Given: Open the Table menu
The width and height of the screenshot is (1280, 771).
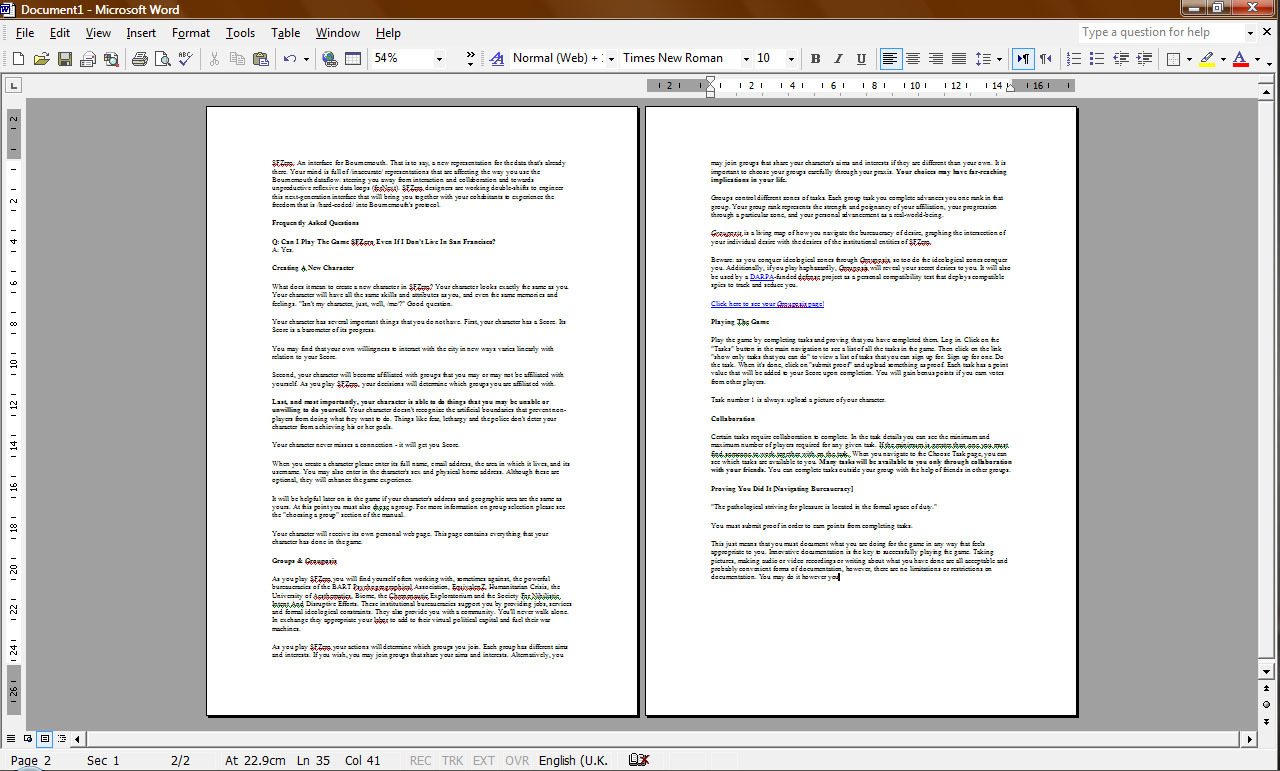Looking at the screenshot, I should (x=285, y=33).
